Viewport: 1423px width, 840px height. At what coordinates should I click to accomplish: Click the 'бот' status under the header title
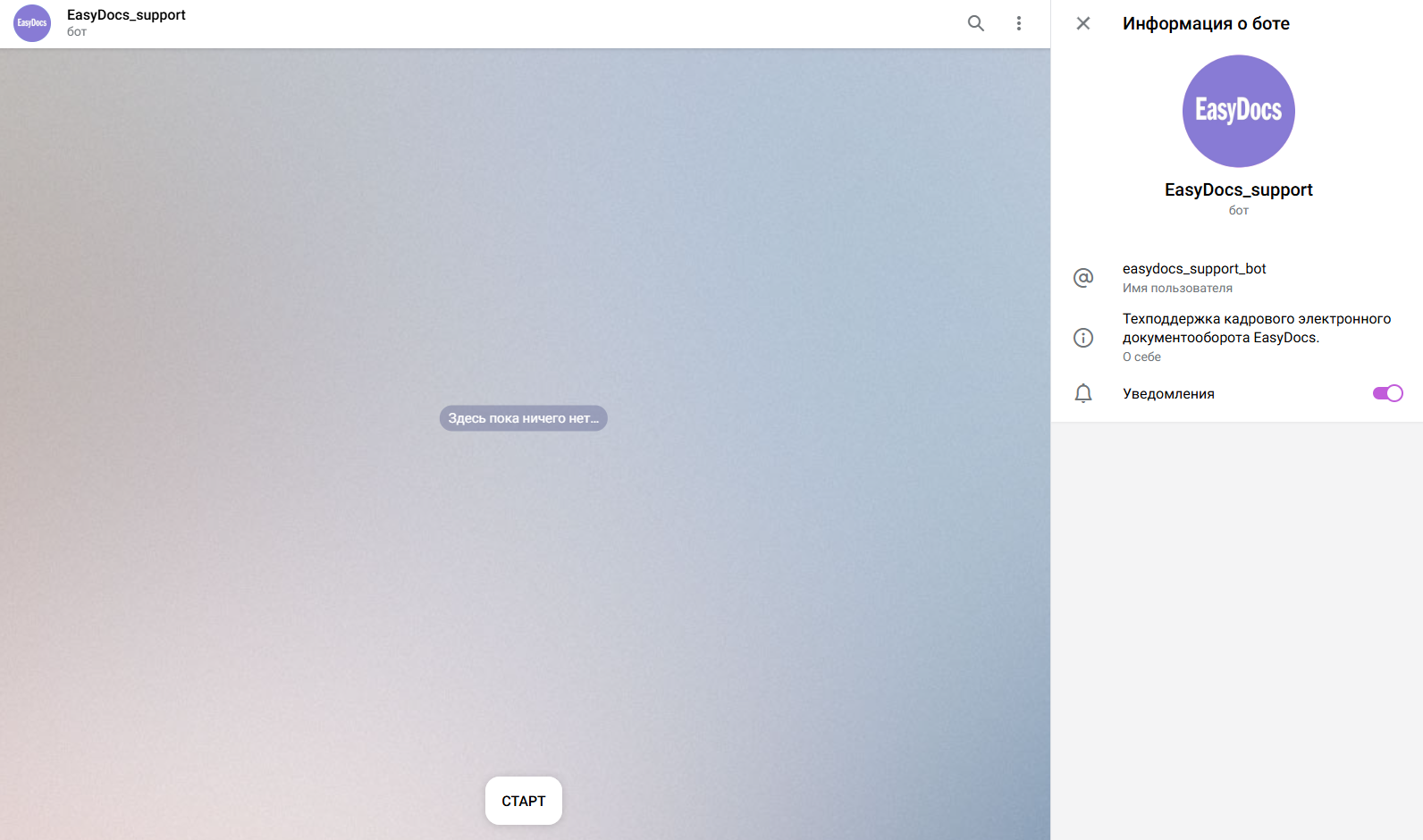tap(77, 32)
